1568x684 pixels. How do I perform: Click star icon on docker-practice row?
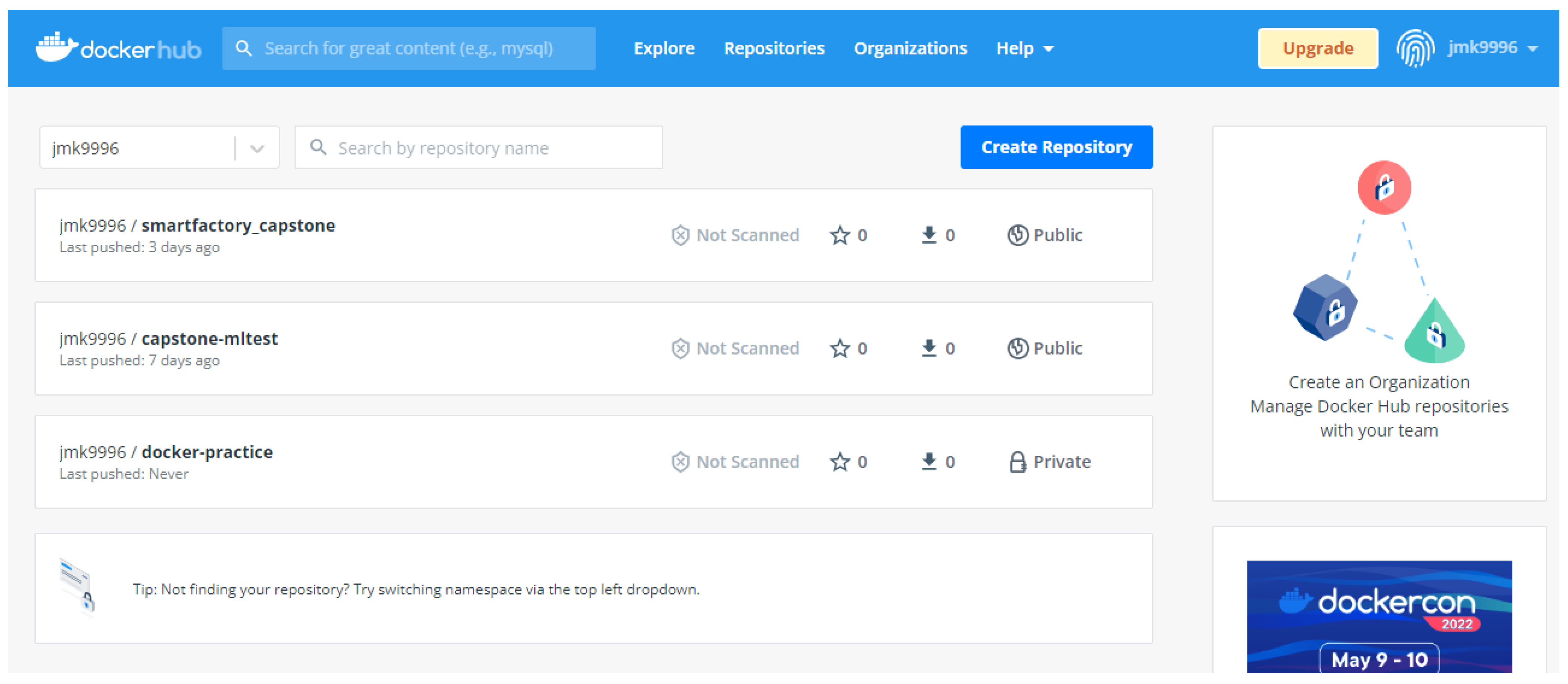(x=839, y=462)
